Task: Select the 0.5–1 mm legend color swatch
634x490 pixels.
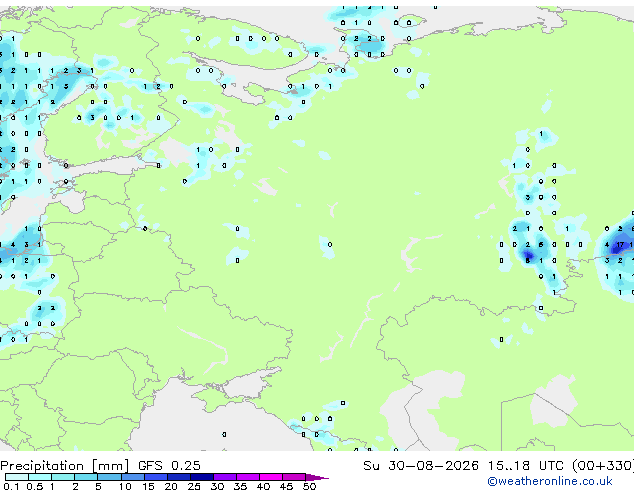Action: (x=40, y=477)
